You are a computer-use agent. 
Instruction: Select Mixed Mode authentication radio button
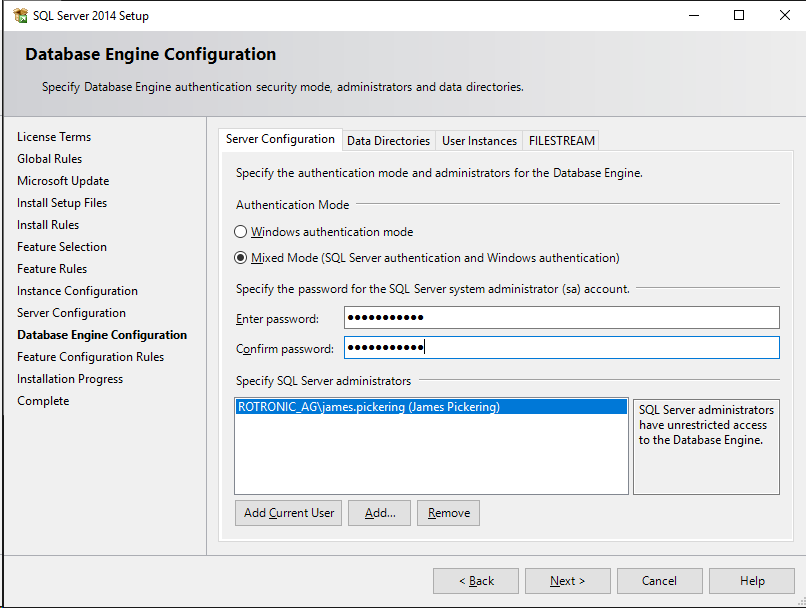[x=241, y=257]
